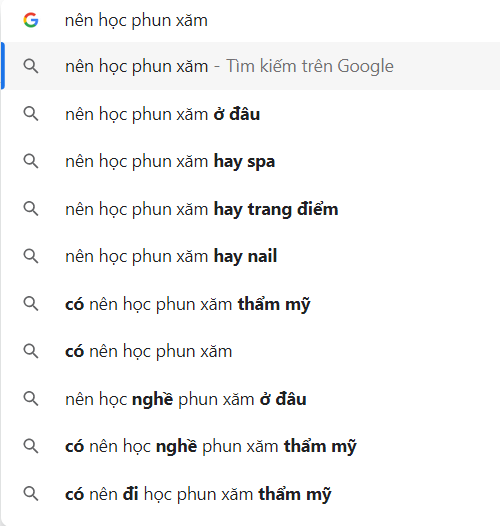Click the Google logo icon
This screenshot has height=526, width=500.
click(x=31, y=20)
